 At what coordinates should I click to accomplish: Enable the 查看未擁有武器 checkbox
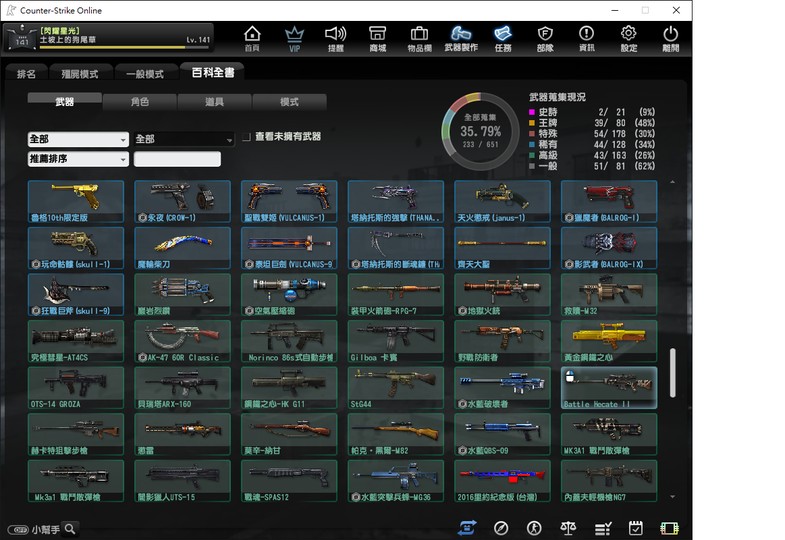[246, 137]
